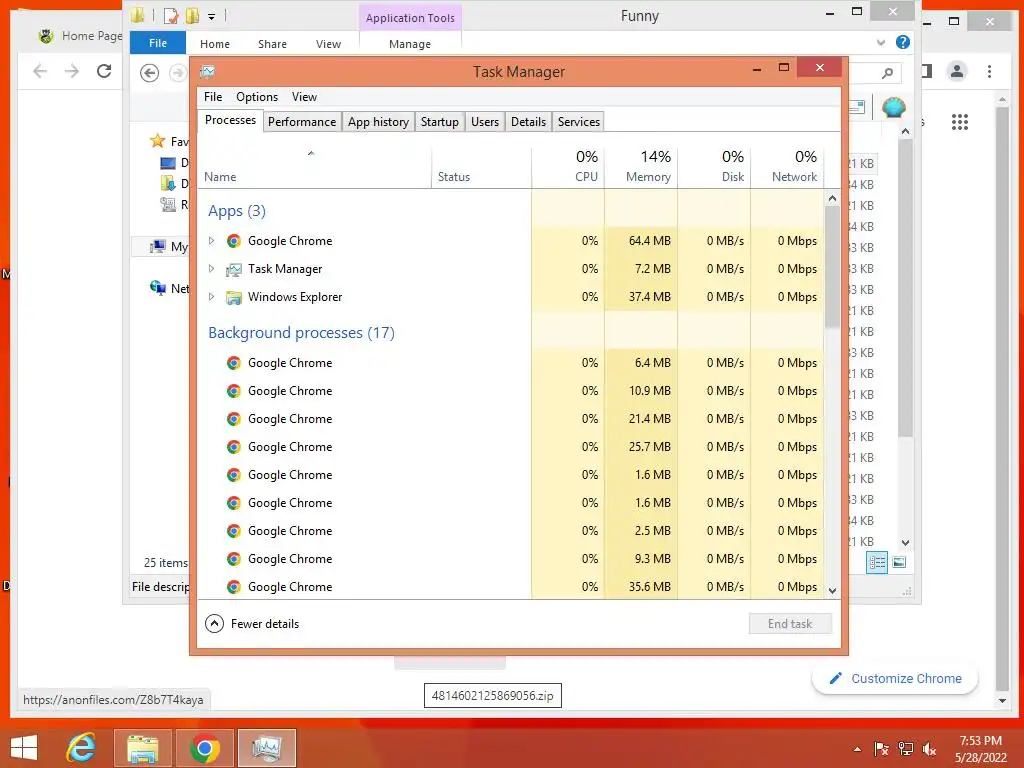1024x768 pixels.
Task: Open Explorer File ribbon tab
Action: [x=157, y=43]
